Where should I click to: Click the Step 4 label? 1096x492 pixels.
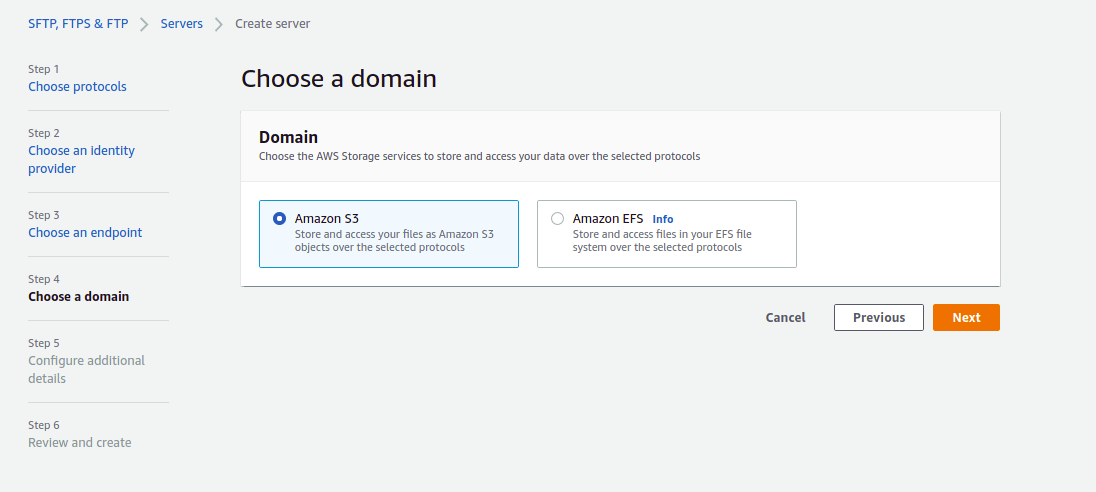[44, 279]
